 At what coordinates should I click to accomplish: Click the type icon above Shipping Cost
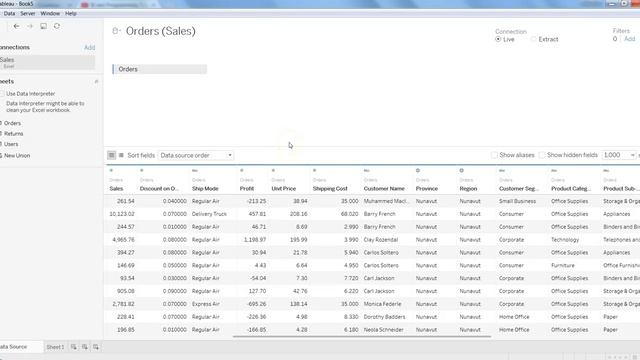pyautogui.click(x=315, y=171)
